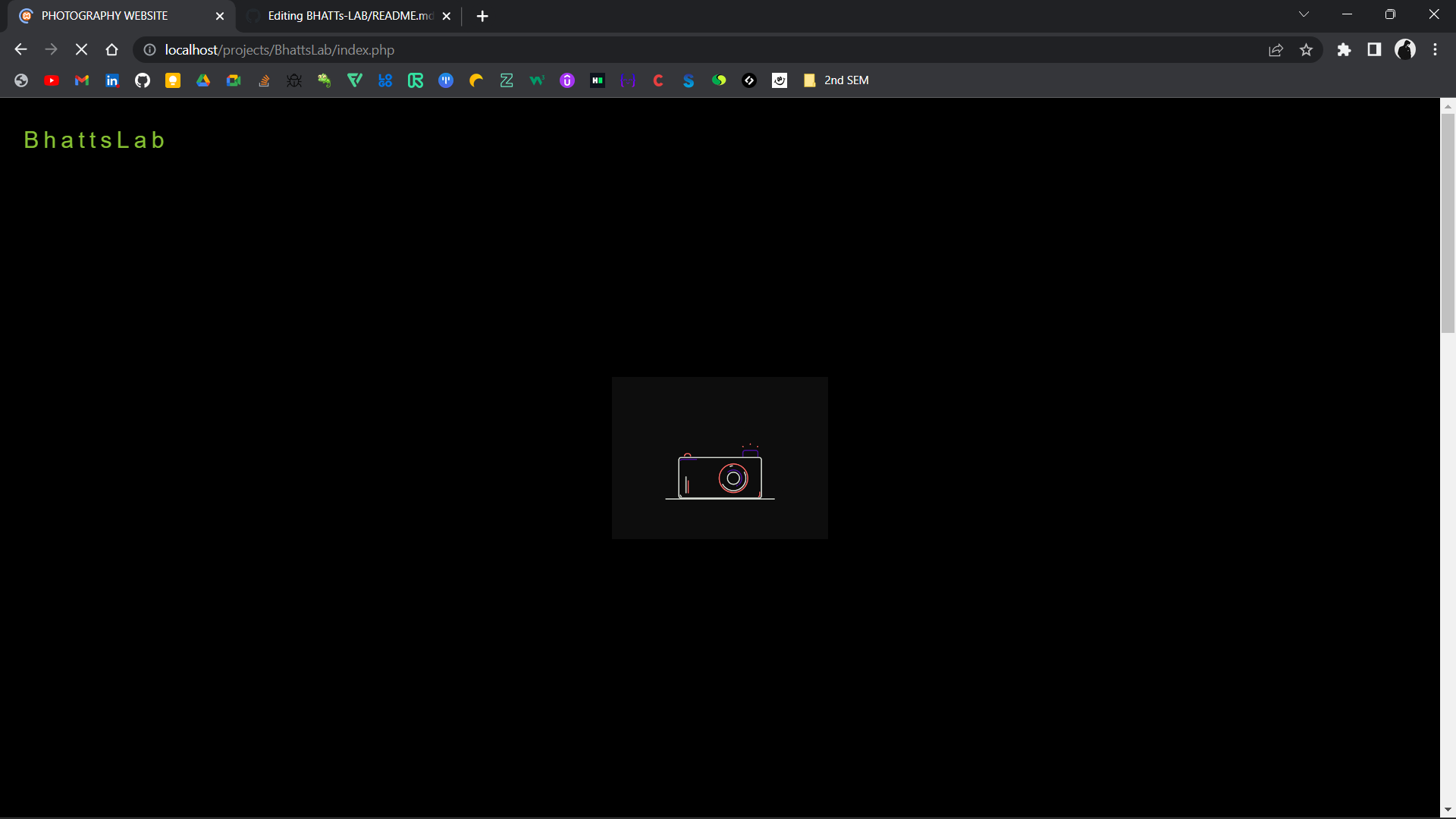The height and width of the screenshot is (819, 1456).
Task: View site information icon
Action: click(x=150, y=50)
